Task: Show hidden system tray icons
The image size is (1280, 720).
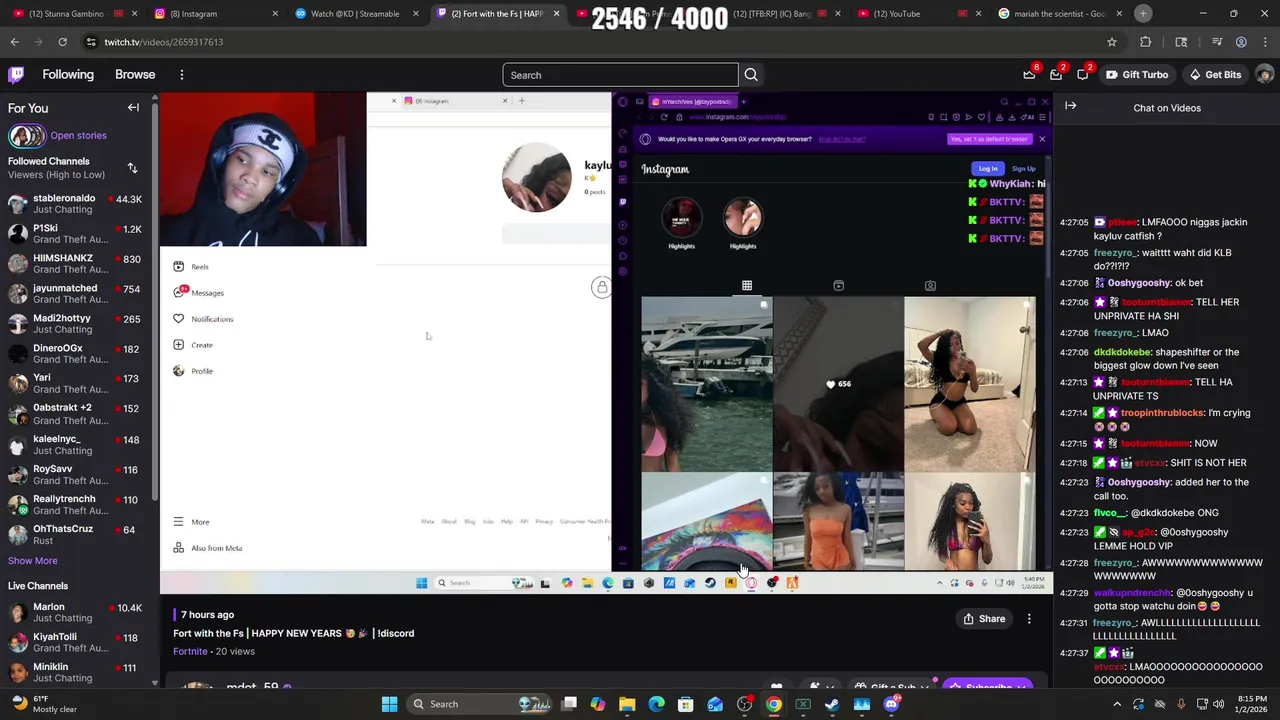Action: pos(1117,704)
